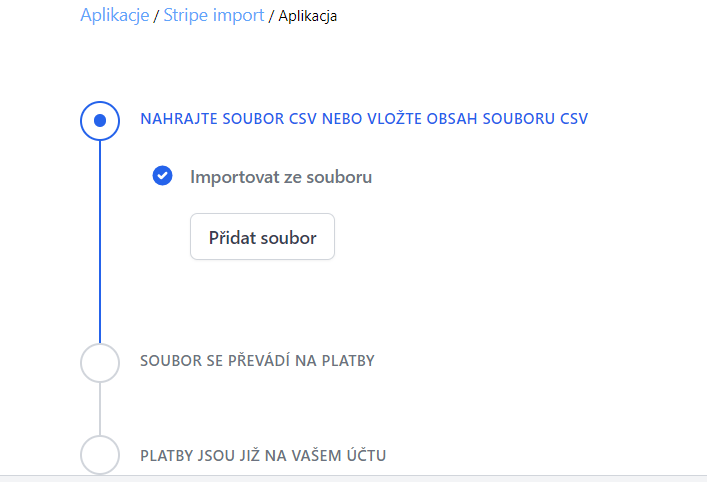Viewport: 707px width, 482px height.
Task: Click the active first step circle indicator
Action: click(x=100, y=120)
